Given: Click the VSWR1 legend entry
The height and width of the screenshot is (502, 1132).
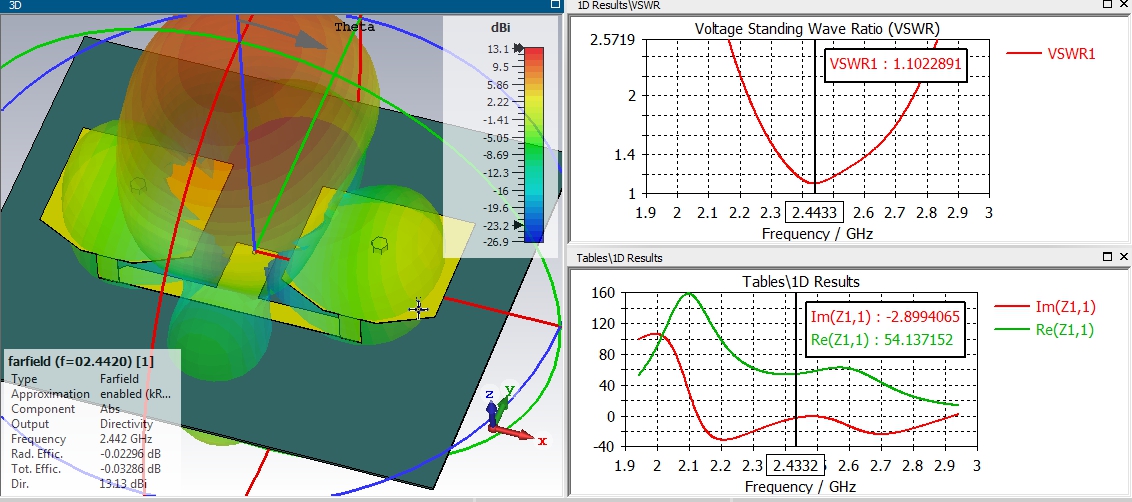Looking at the screenshot, I should pyautogui.click(x=1051, y=53).
